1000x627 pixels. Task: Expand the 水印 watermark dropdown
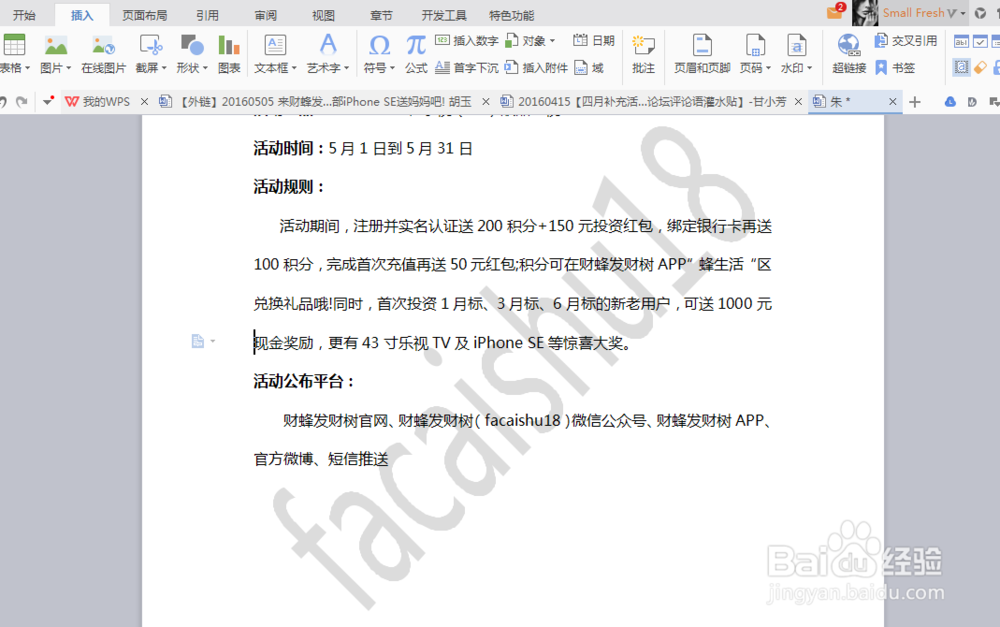[809, 68]
